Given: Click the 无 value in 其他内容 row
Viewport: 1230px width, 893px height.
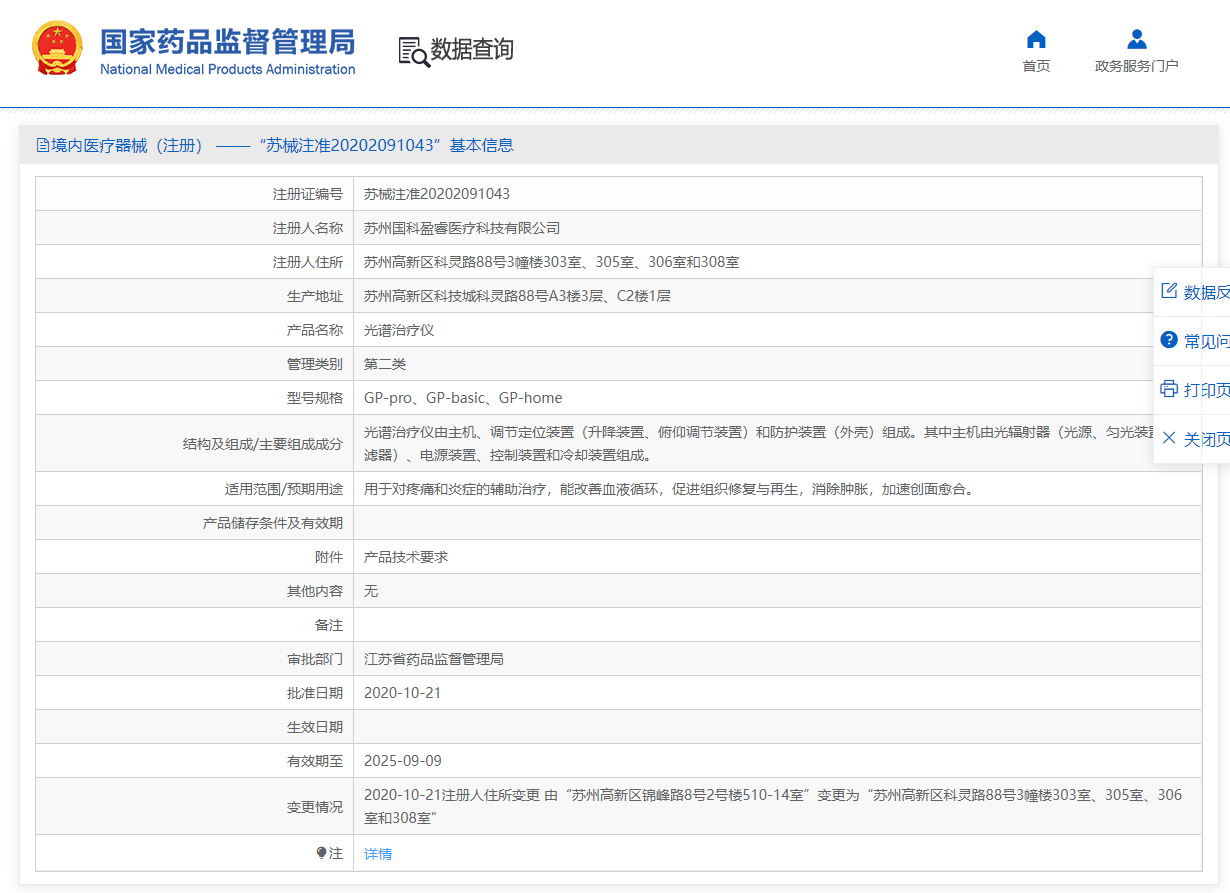Looking at the screenshot, I should [x=371, y=591].
